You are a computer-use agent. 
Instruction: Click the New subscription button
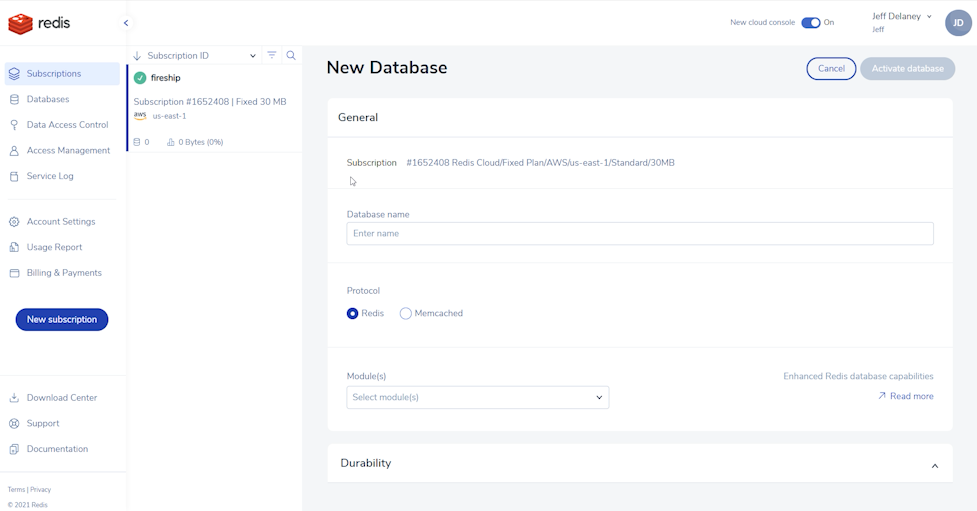(62, 319)
